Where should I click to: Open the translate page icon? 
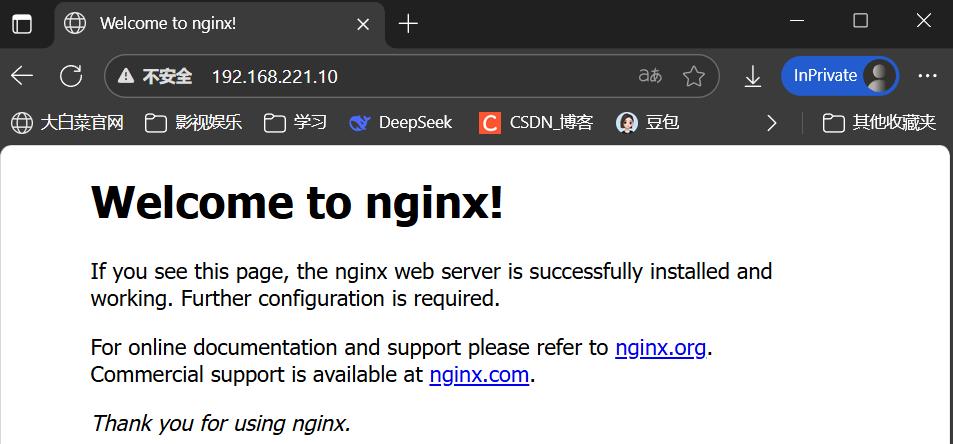[650, 76]
